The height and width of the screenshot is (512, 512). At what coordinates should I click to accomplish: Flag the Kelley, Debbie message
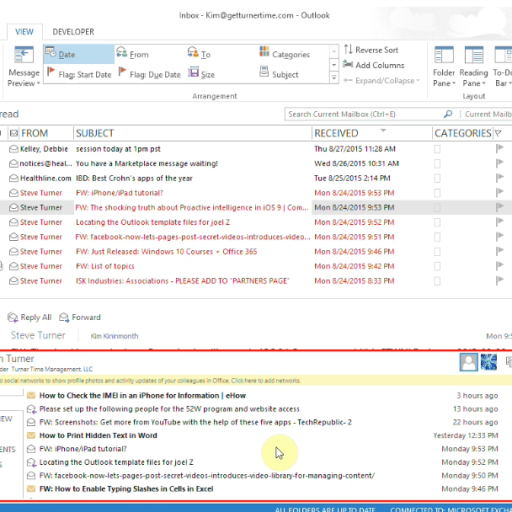[x=499, y=149]
